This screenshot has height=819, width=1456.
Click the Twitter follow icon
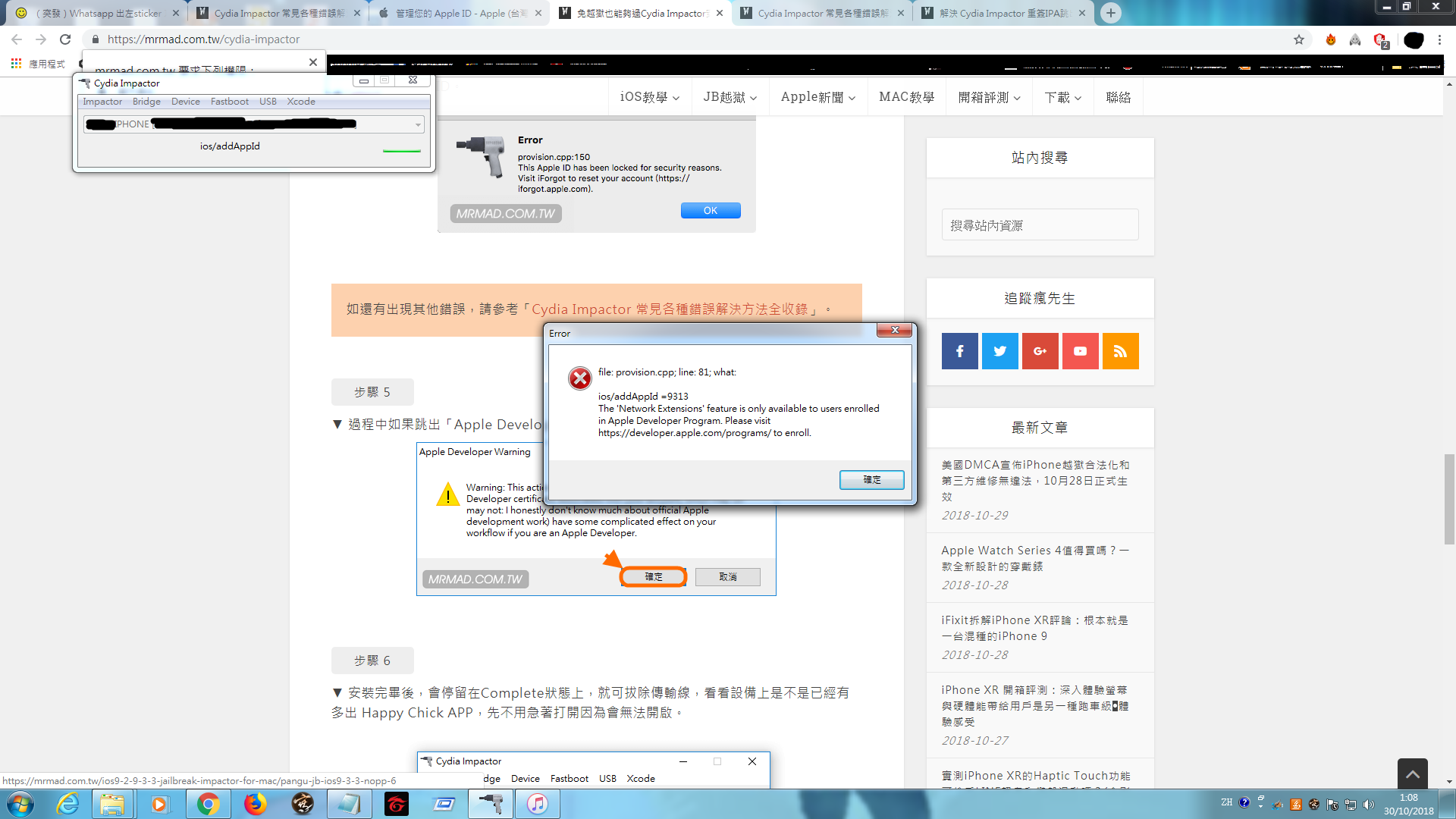(x=999, y=351)
